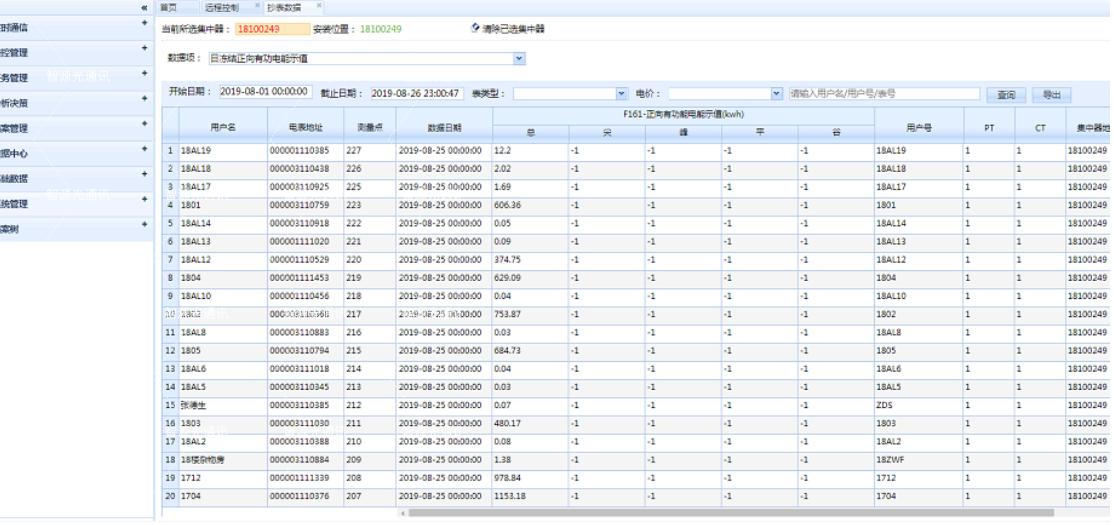Click the 平 column header
Image resolution: width=1114 pixels, height=525 pixels.
[759, 133]
